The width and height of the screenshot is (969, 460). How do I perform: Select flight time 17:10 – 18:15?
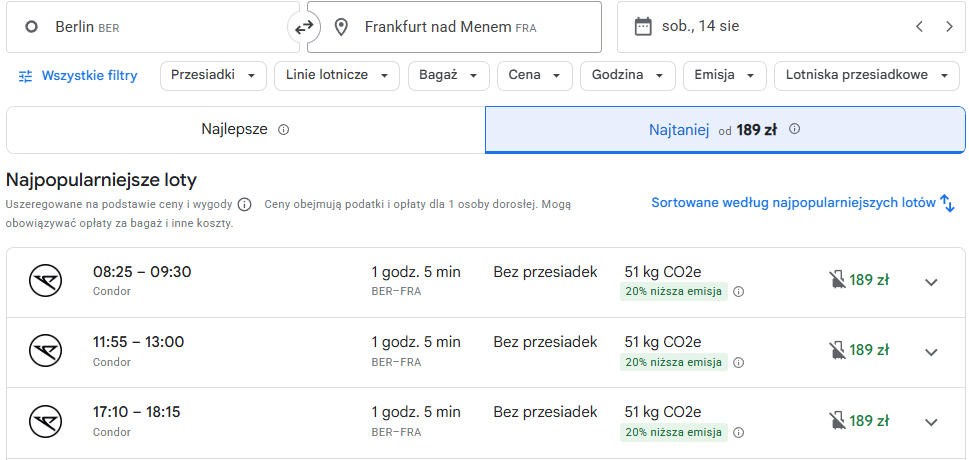tap(137, 412)
